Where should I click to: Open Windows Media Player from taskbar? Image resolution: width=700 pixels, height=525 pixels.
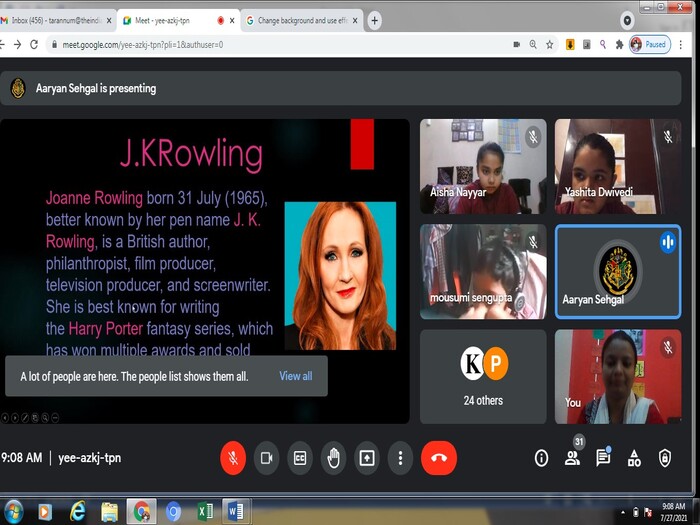[45, 512]
